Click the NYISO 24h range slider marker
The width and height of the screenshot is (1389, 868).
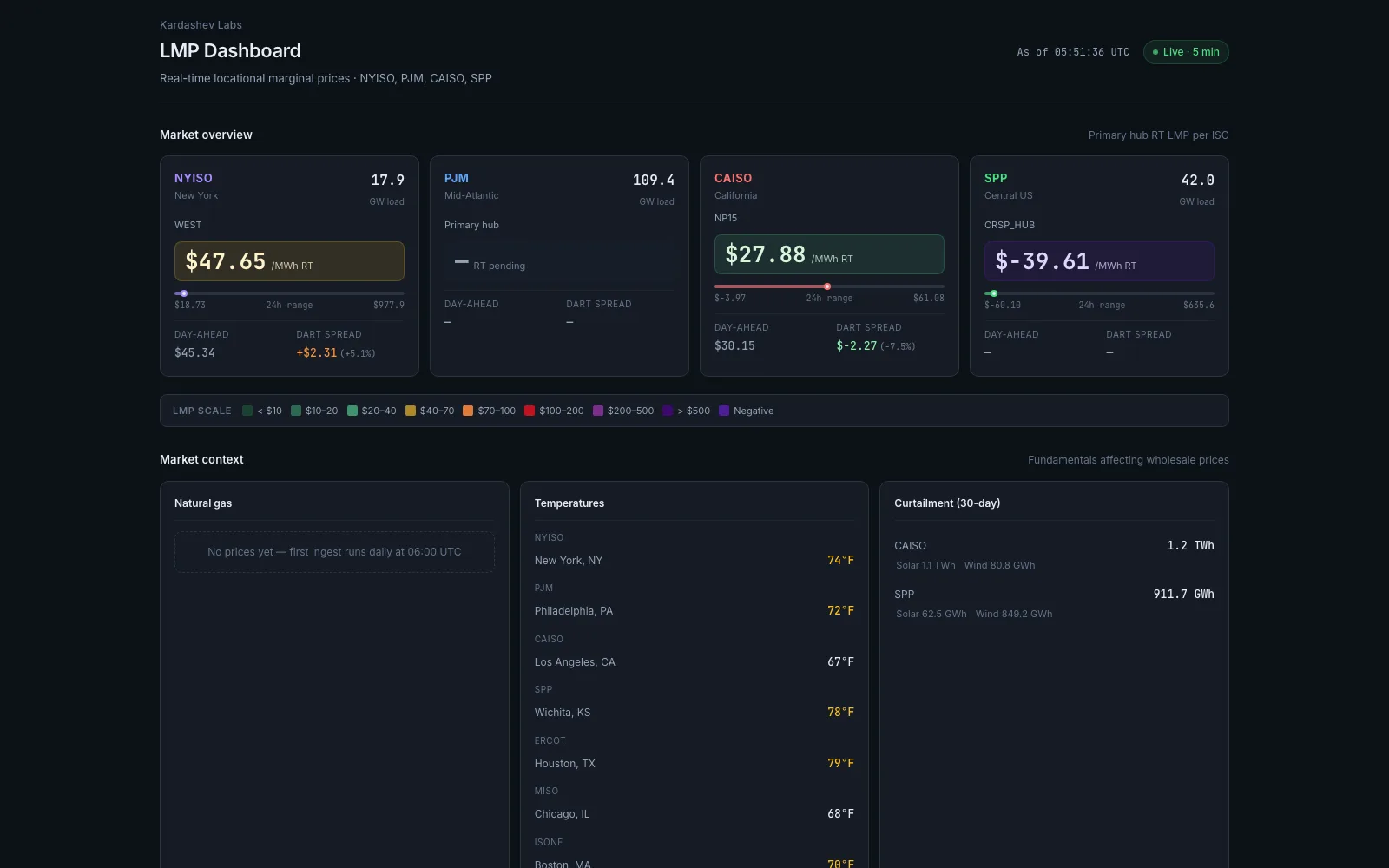[184, 293]
